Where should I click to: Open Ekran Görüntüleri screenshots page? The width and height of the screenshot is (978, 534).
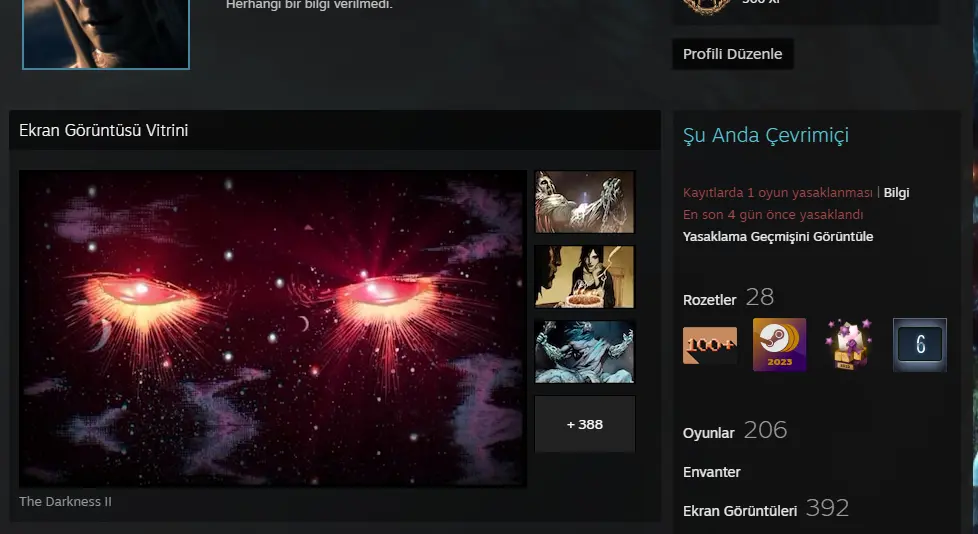click(740, 511)
